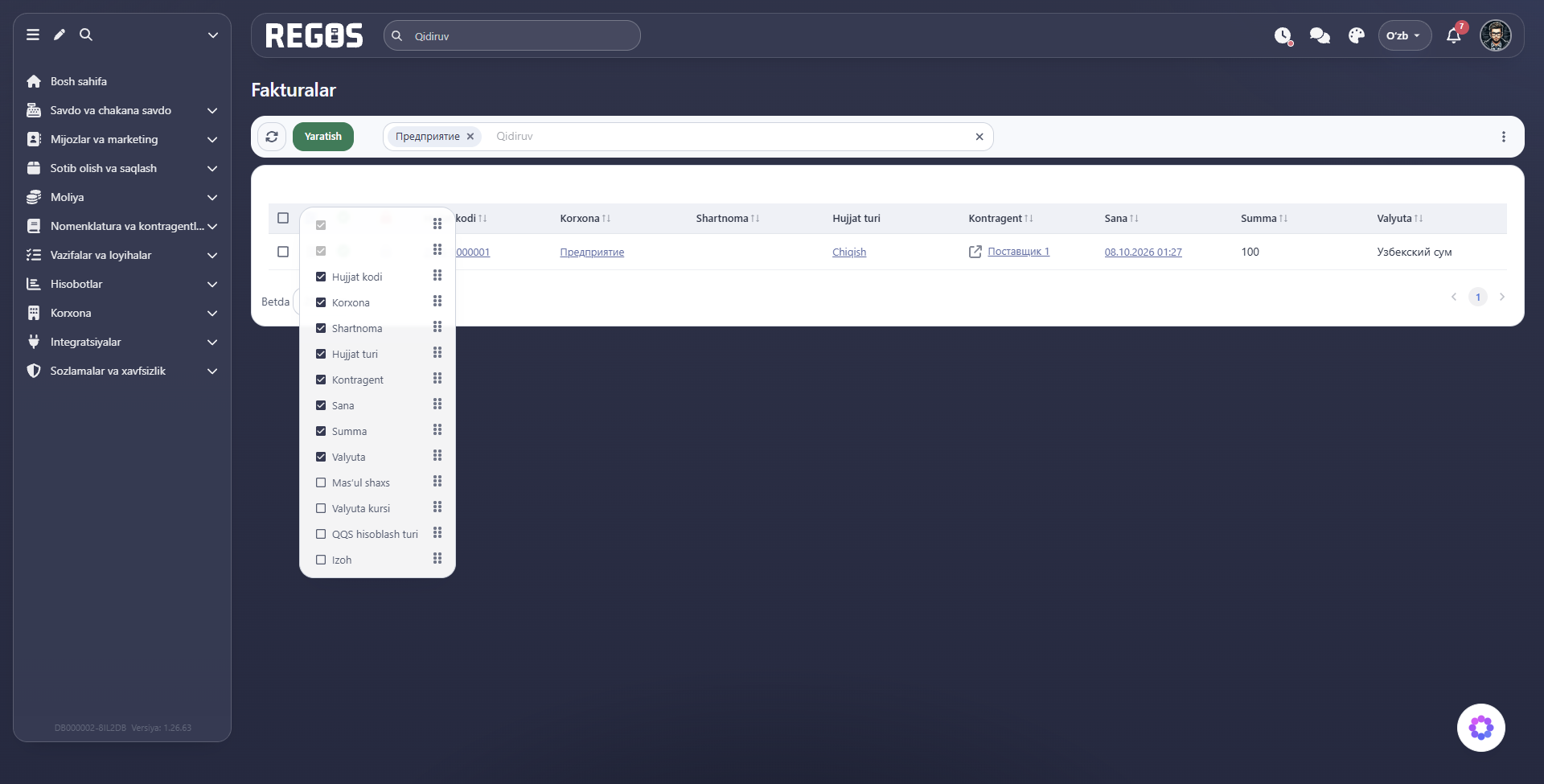Enable the Valyuta kursi column checkbox
Viewport: 1544px width, 784px height.
point(321,508)
